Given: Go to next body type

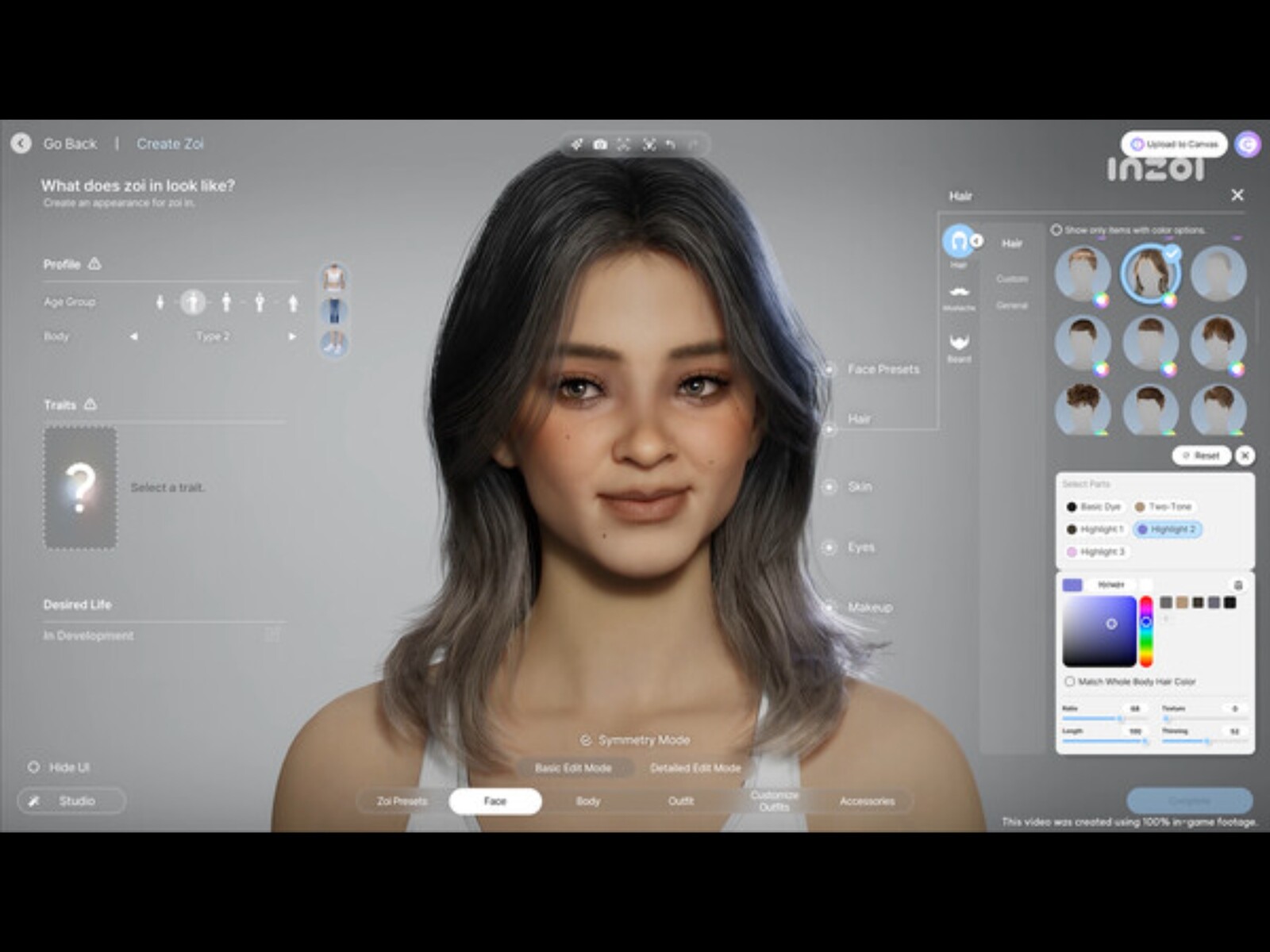Looking at the screenshot, I should [292, 336].
